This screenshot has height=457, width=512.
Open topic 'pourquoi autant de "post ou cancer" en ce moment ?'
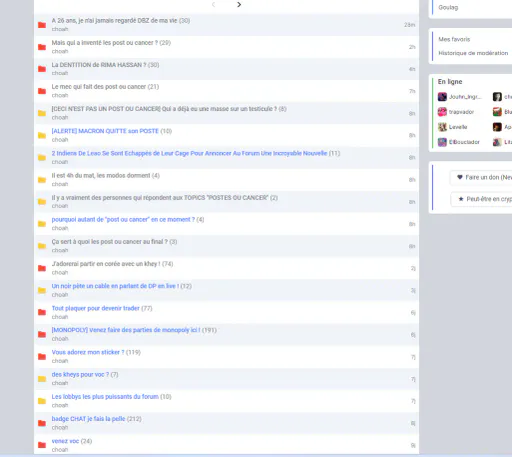click(123, 219)
